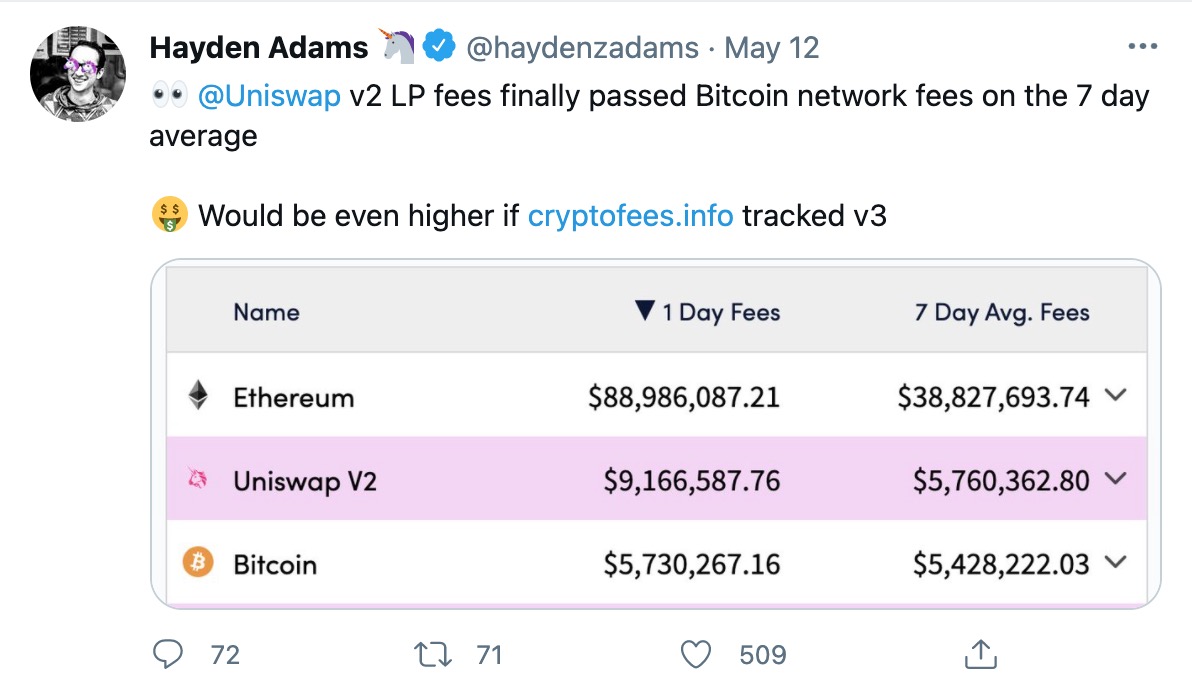
Task: Click the Ethereum diamond logo
Action: click(x=198, y=395)
